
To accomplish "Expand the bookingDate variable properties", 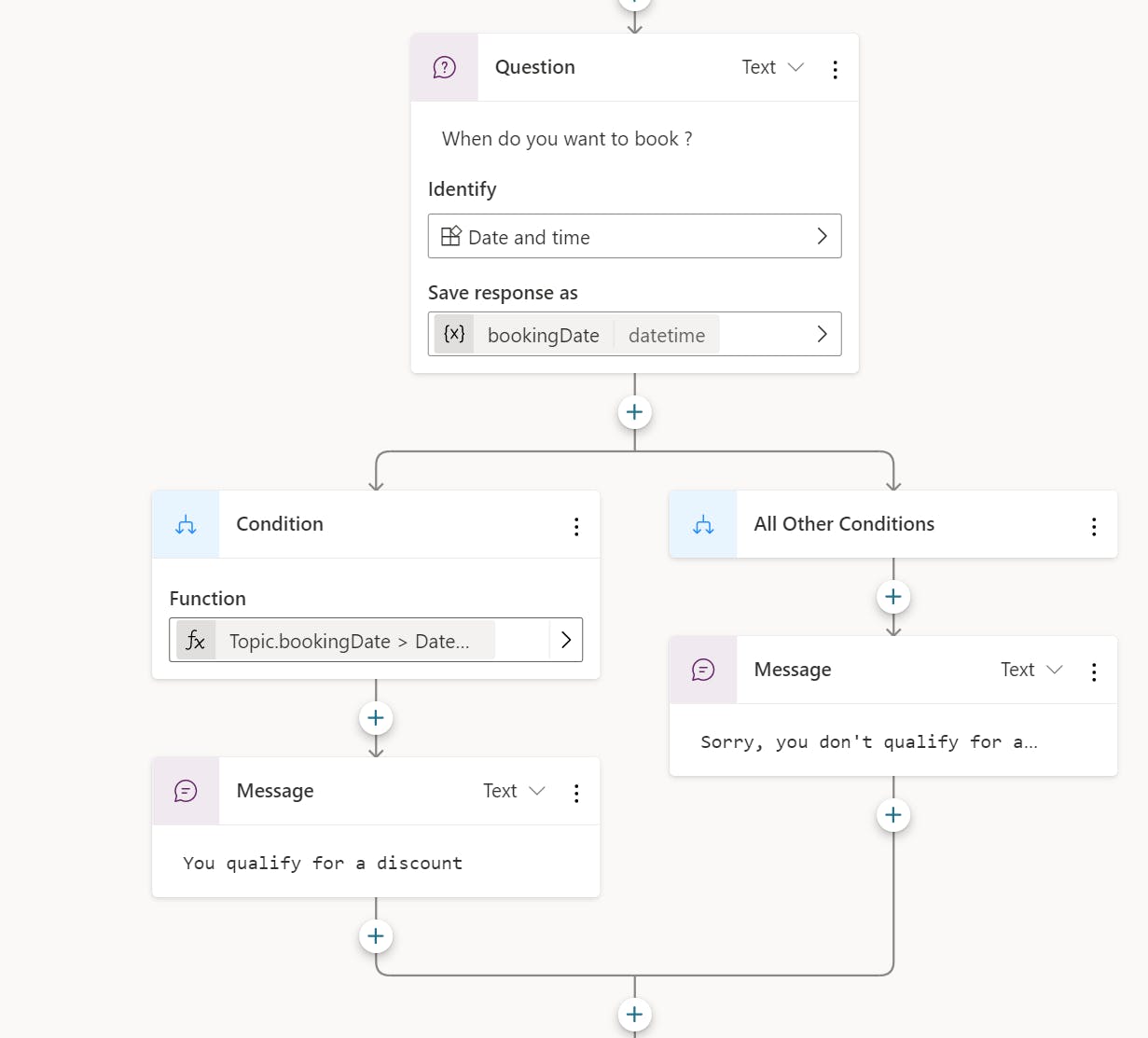I will pyautogui.click(x=822, y=334).
